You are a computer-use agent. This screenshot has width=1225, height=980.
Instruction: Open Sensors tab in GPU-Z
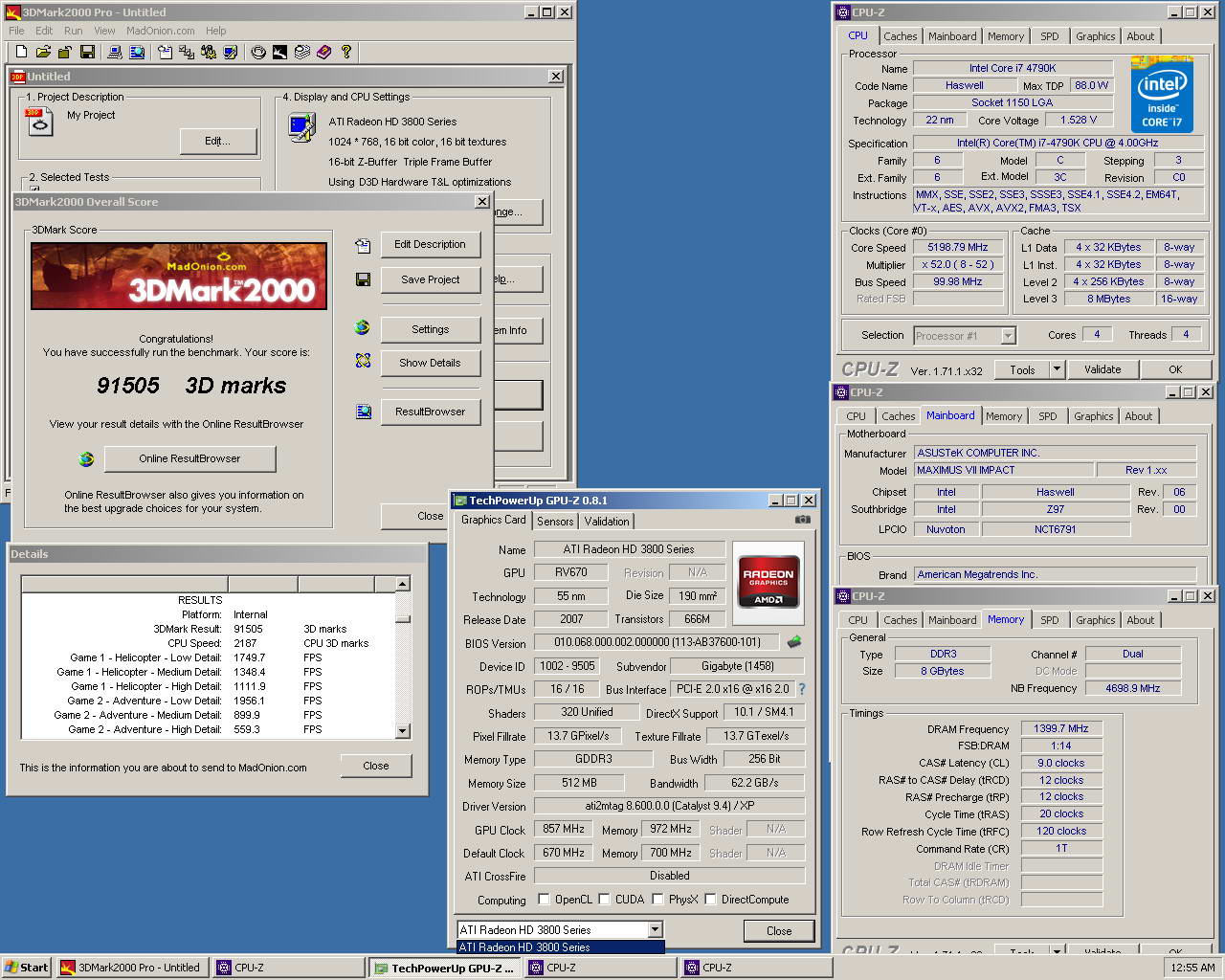pos(555,522)
